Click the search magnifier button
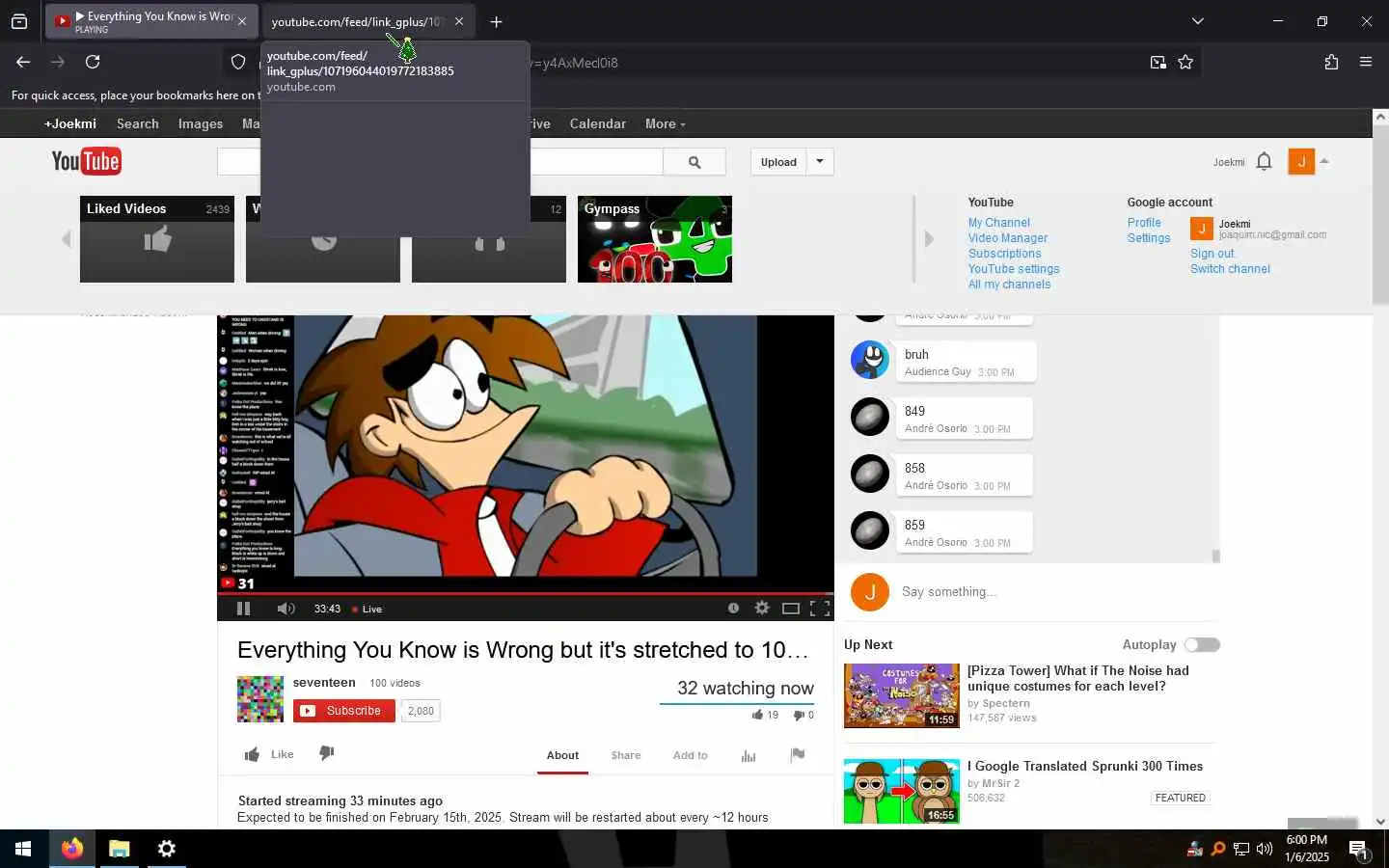The image size is (1389, 868). pyautogui.click(x=694, y=162)
